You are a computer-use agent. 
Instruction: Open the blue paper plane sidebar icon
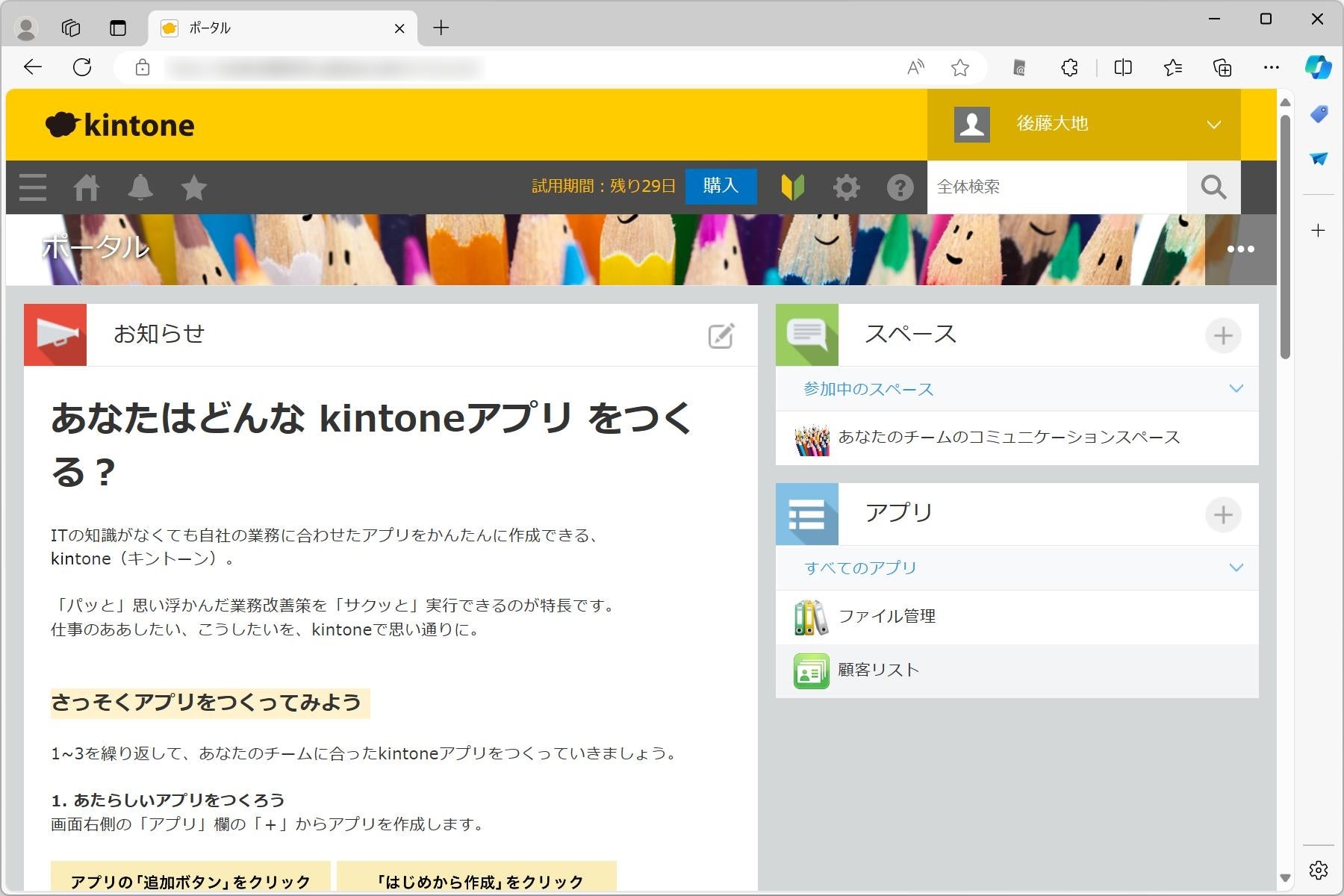point(1319,158)
